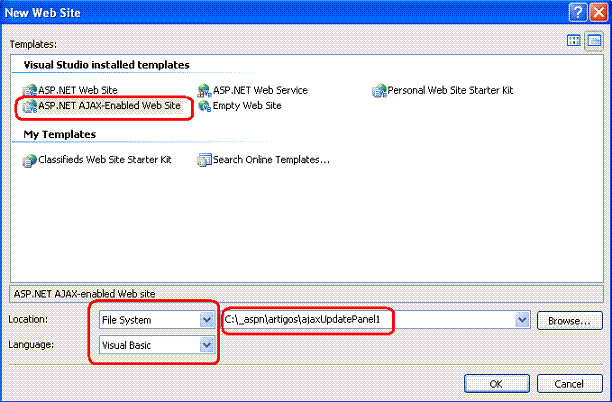Click the My Templates heading
Viewport: 612px width, 402px height.
coord(60,134)
